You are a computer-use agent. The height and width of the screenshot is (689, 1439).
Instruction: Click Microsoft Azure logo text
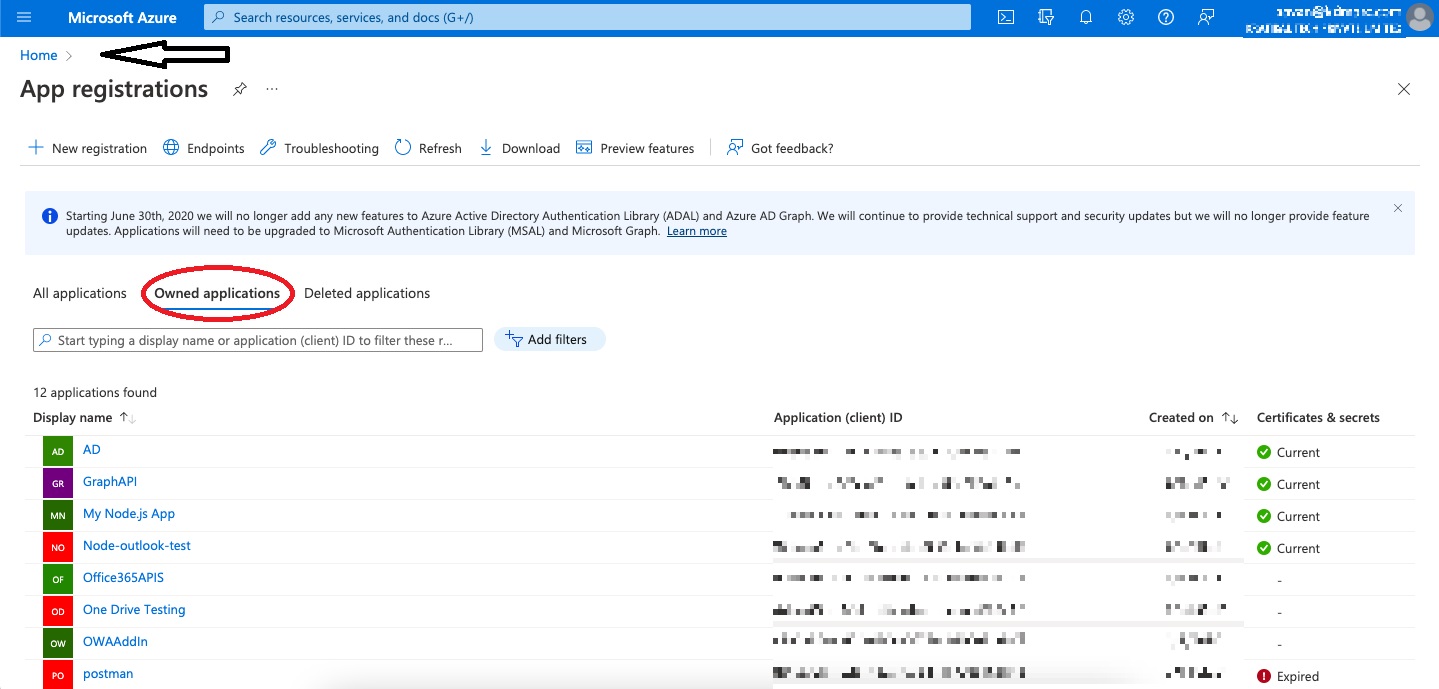122,17
